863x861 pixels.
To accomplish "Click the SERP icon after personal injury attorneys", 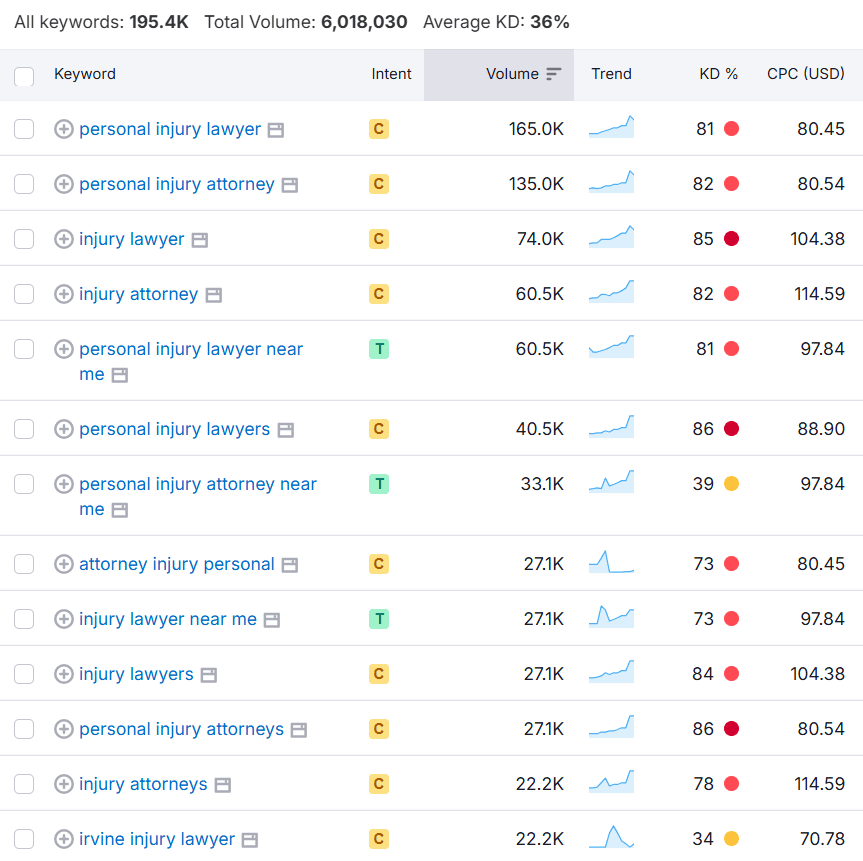I will [x=299, y=730].
